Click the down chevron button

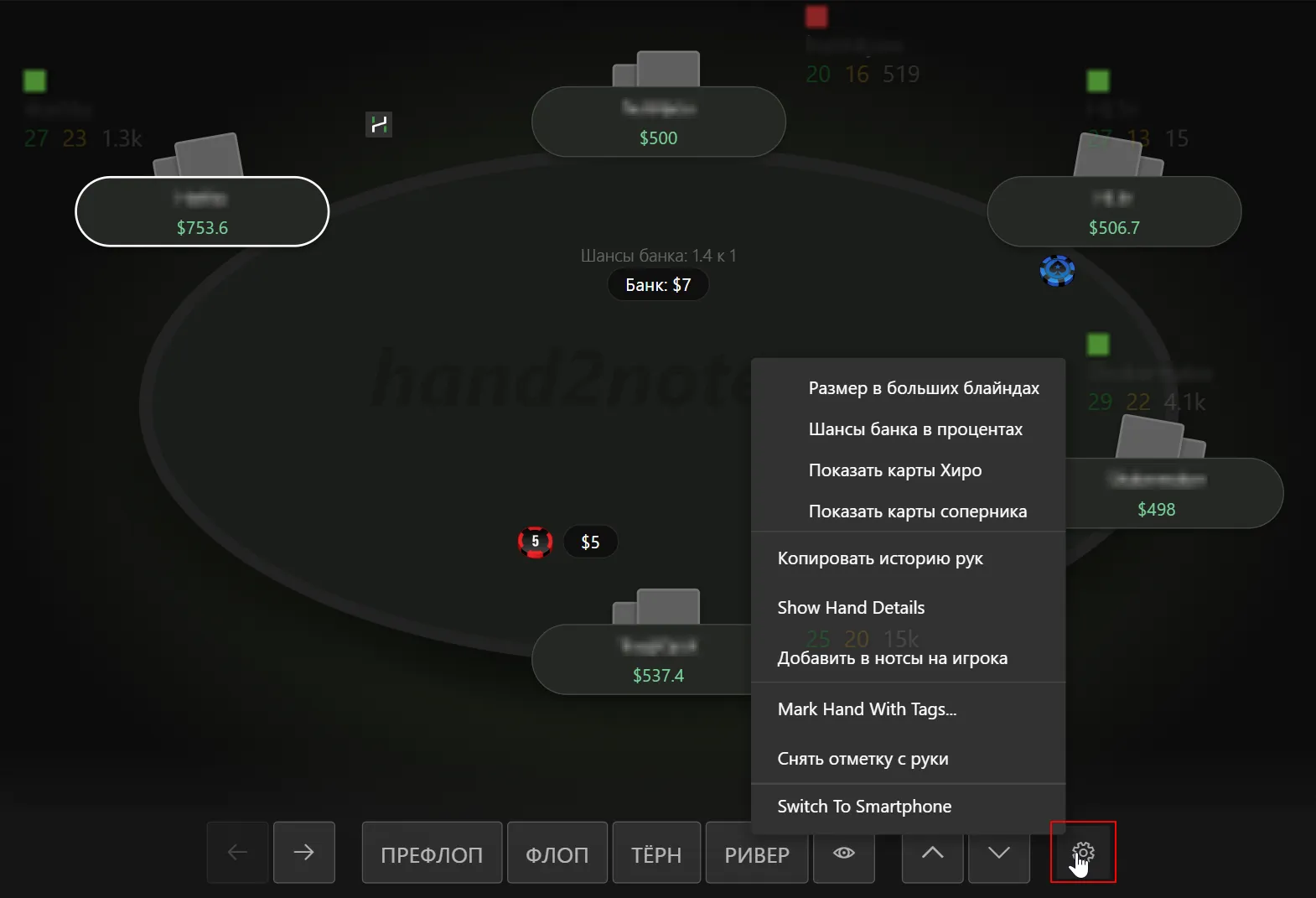pos(999,853)
